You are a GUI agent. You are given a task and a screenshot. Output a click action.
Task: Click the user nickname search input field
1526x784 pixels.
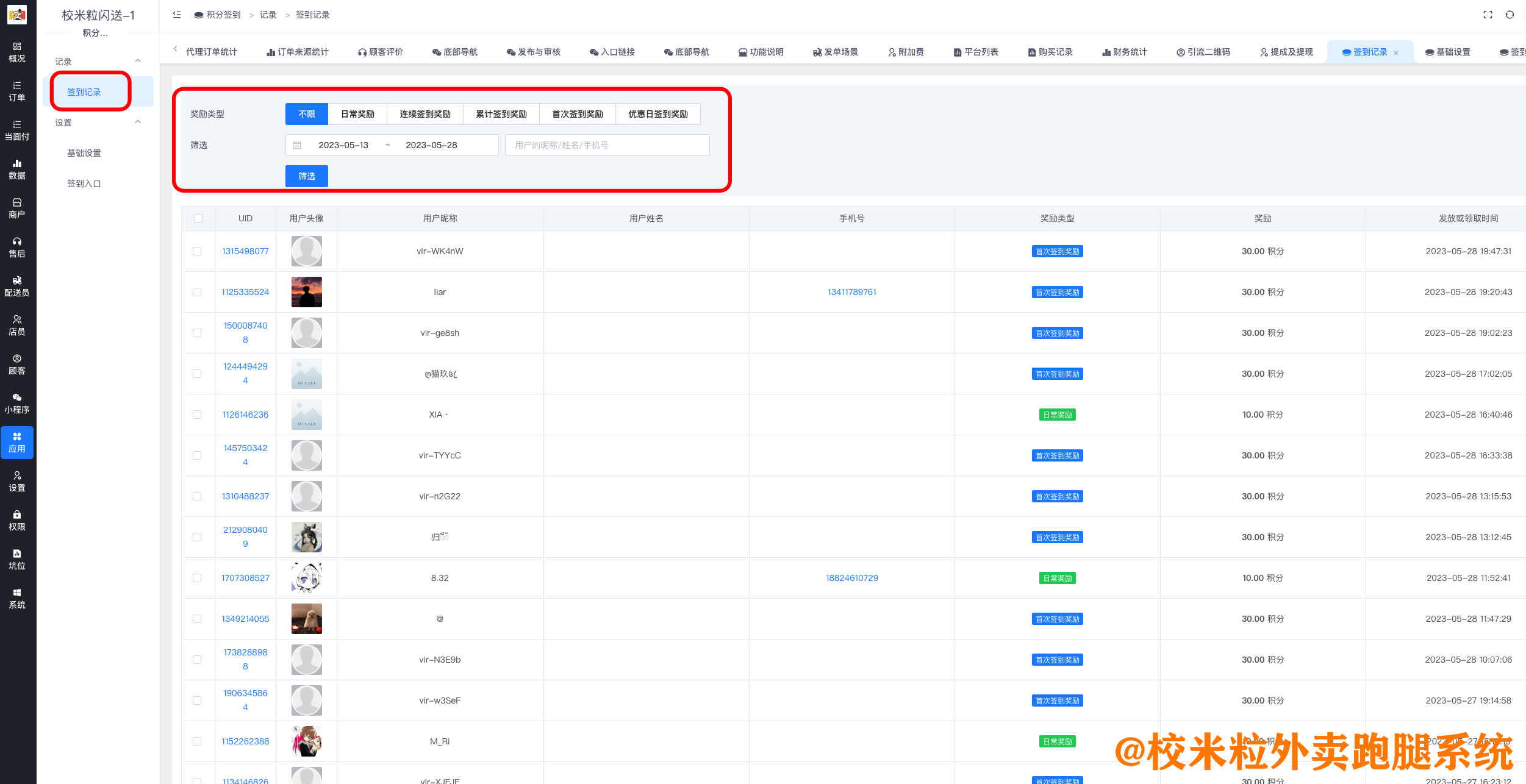pos(607,145)
